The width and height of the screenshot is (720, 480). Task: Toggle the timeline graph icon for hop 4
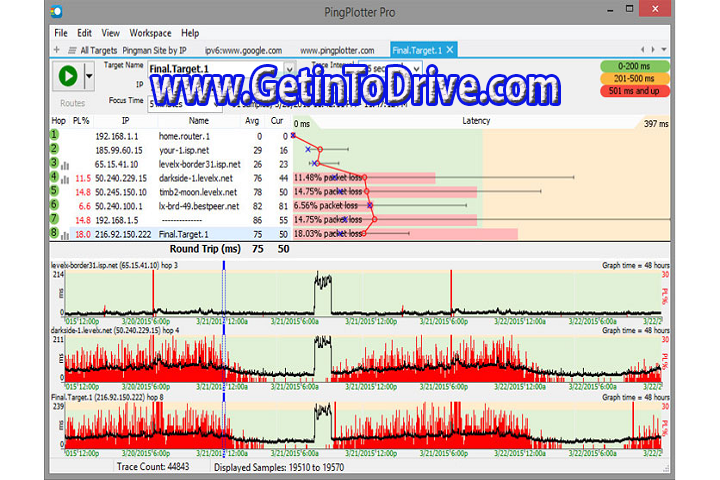point(65,180)
